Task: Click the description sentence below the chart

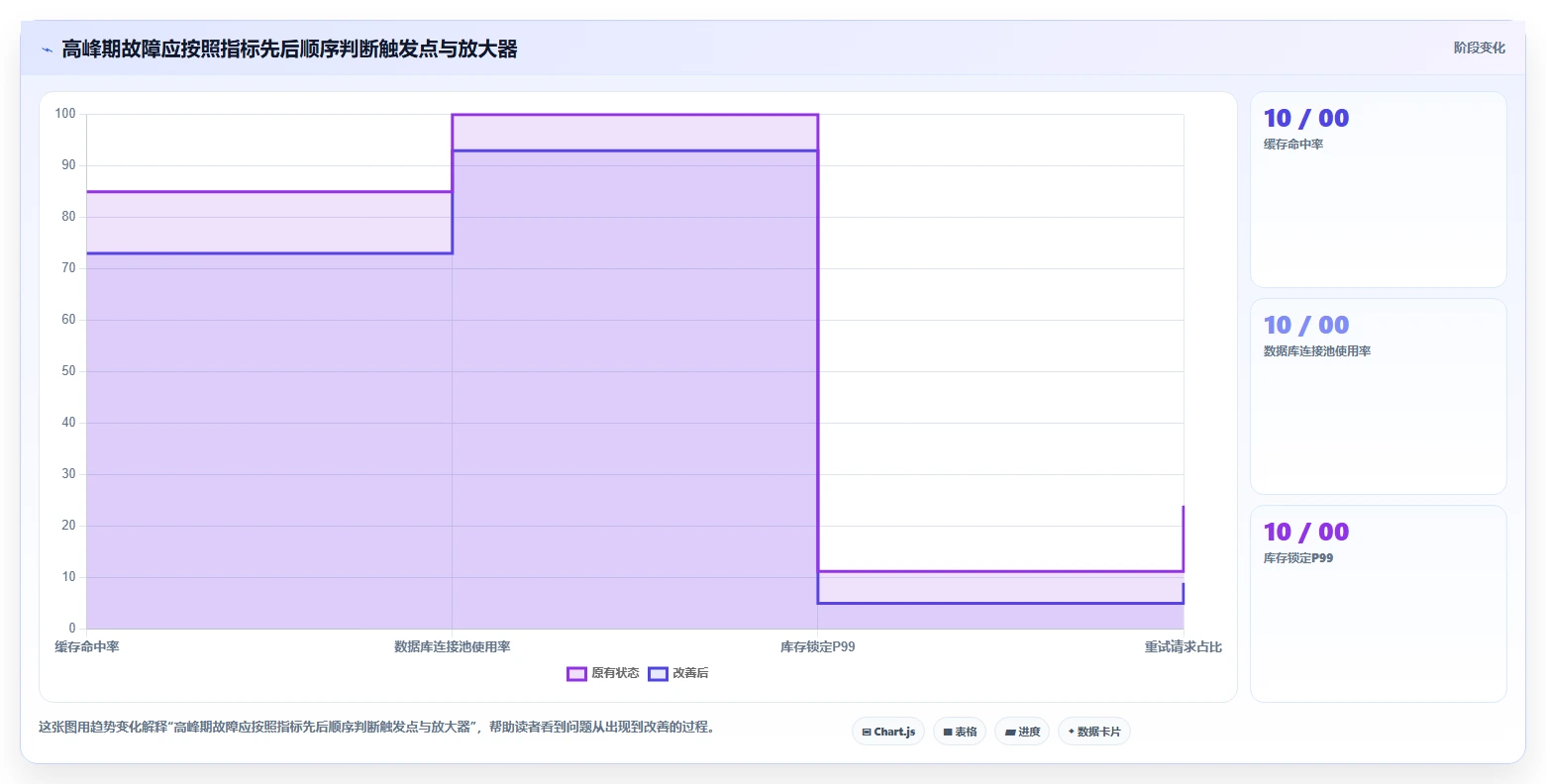Action: pyautogui.click(x=376, y=727)
